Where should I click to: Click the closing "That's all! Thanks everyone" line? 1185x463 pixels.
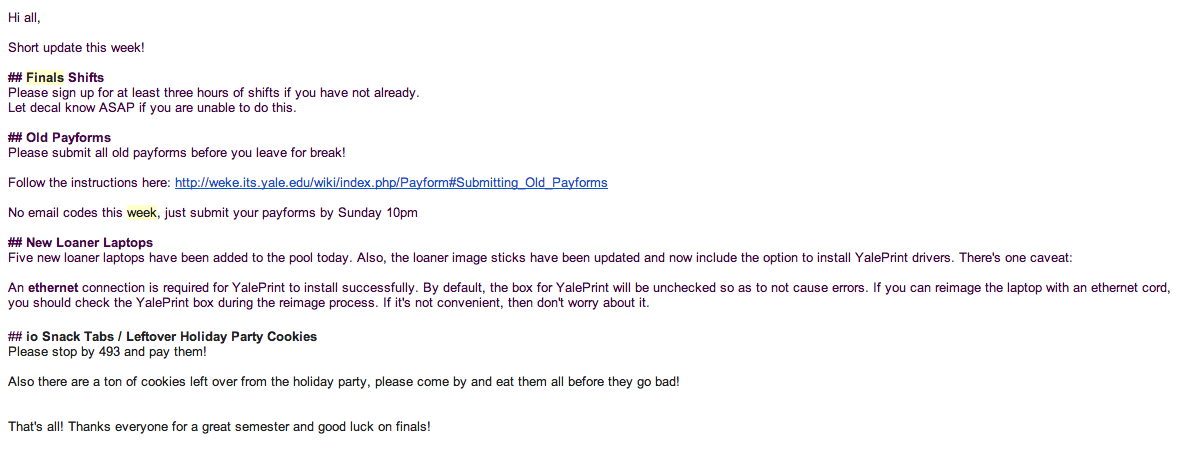(219, 427)
